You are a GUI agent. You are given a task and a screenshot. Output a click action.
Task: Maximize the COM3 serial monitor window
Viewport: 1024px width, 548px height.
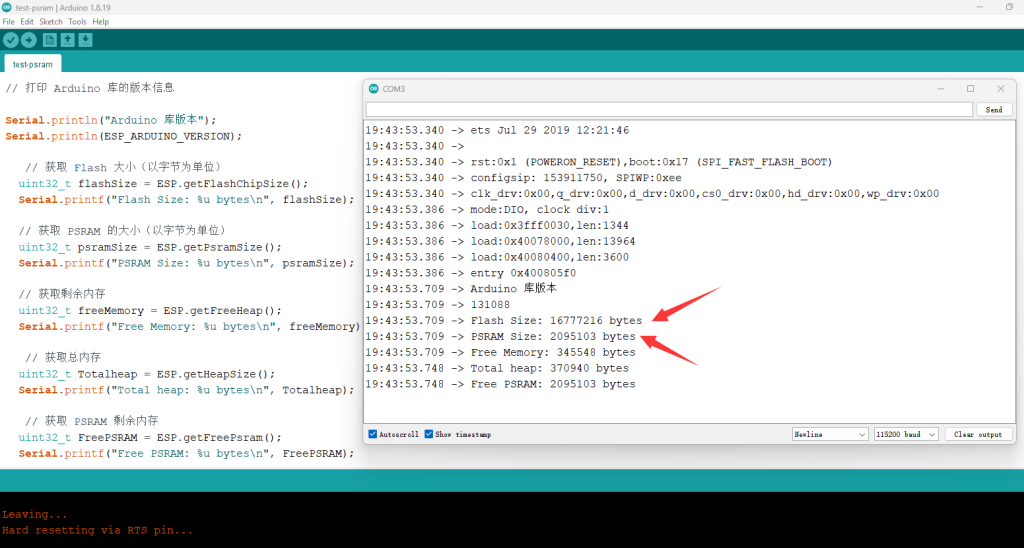tap(970, 89)
